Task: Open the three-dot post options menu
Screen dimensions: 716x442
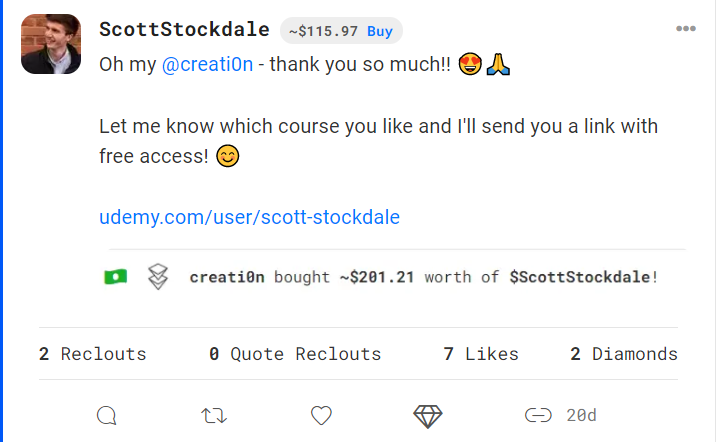Action: pyautogui.click(x=685, y=29)
